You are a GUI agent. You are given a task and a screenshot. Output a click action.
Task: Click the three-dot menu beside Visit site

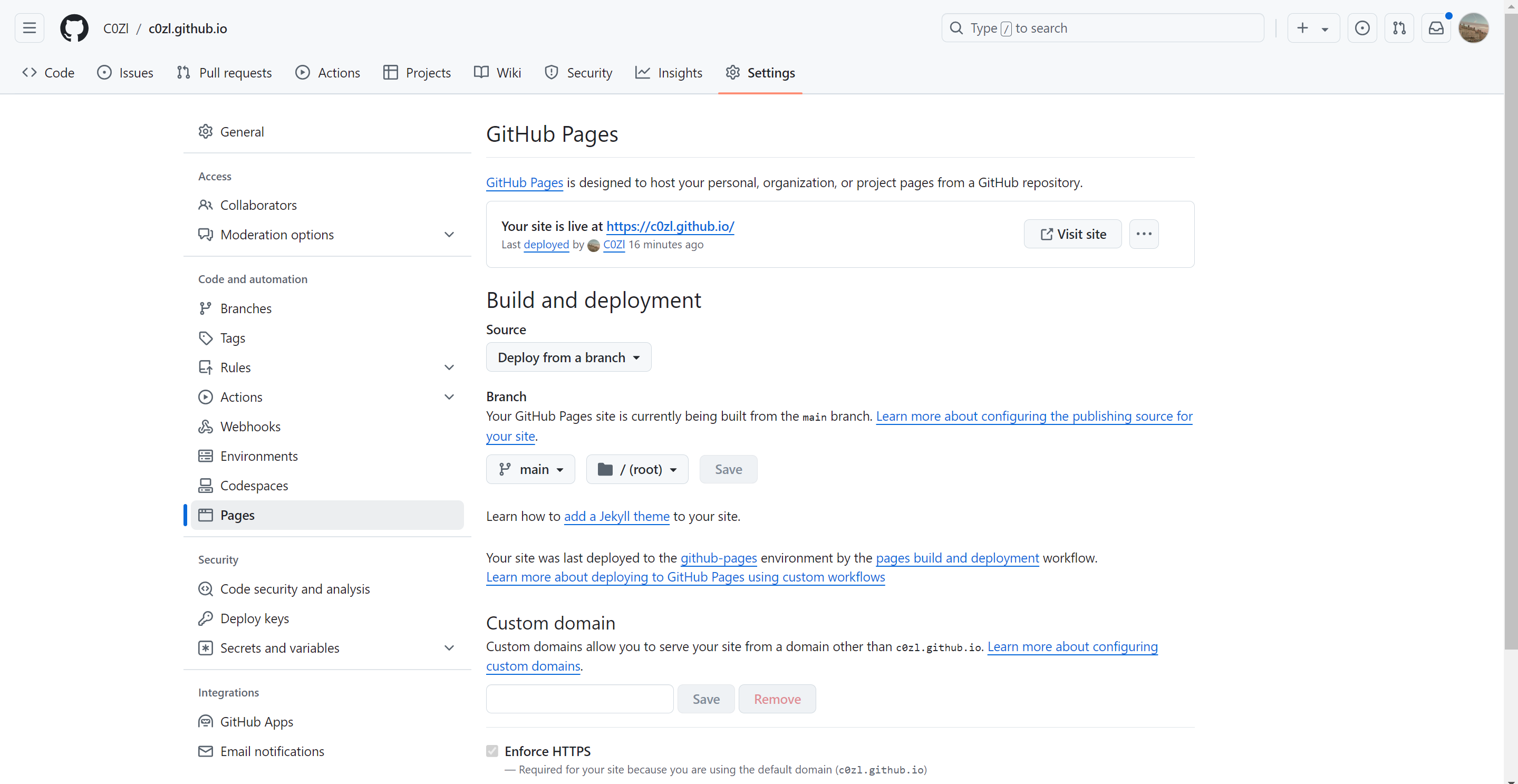pyautogui.click(x=1143, y=234)
